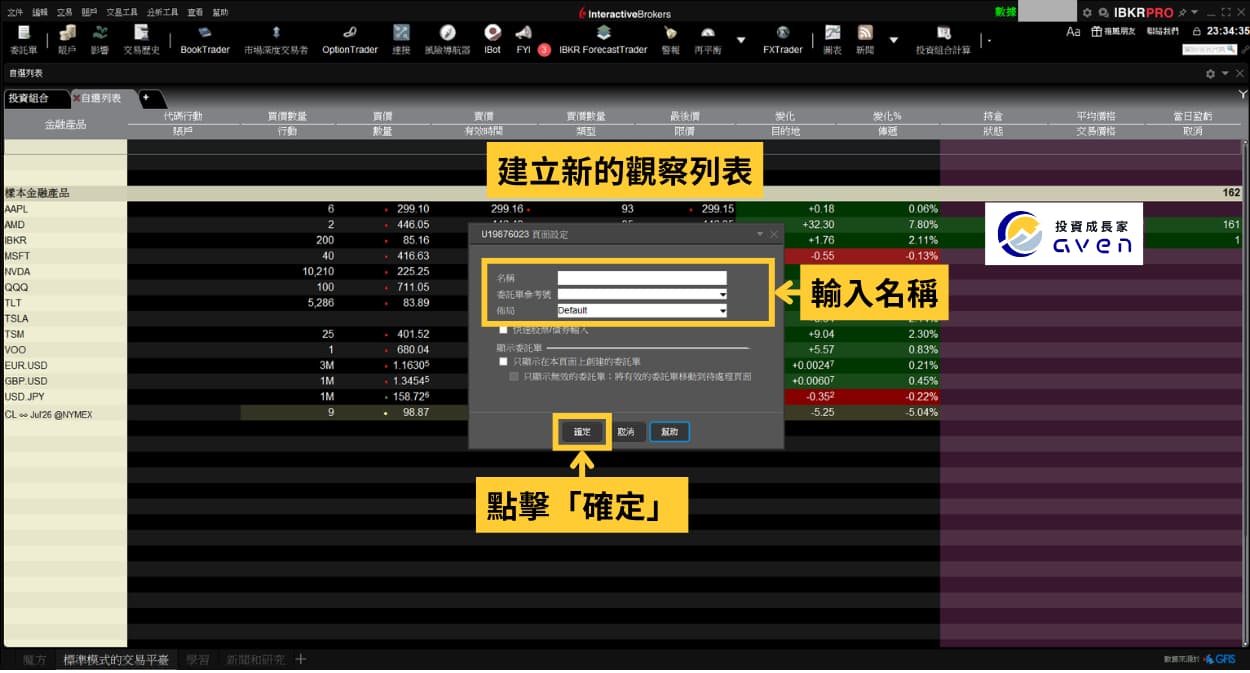The width and height of the screenshot is (1250, 673).
Task: Open the 委託單 order ticket tool
Action: (x=23, y=40)
